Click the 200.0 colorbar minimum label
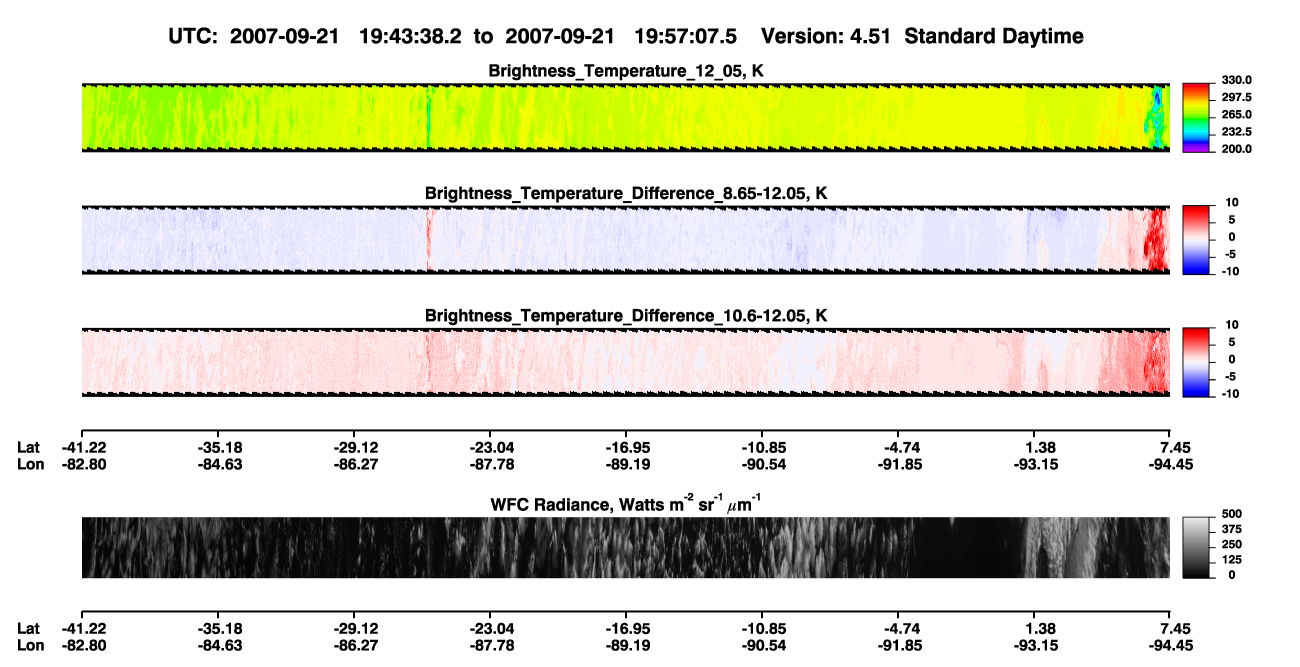This screenshot has width=1300, height=667. [1235, 149]
